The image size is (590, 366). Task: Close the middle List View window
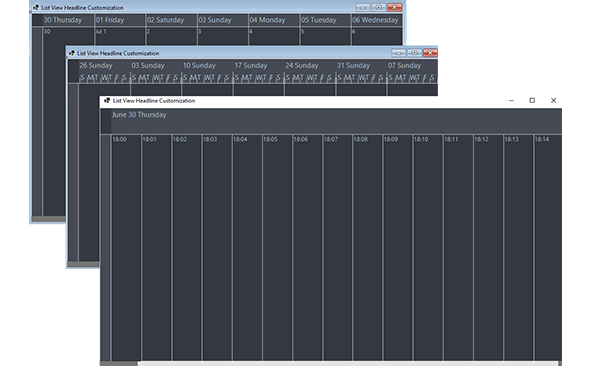(430, 53)
